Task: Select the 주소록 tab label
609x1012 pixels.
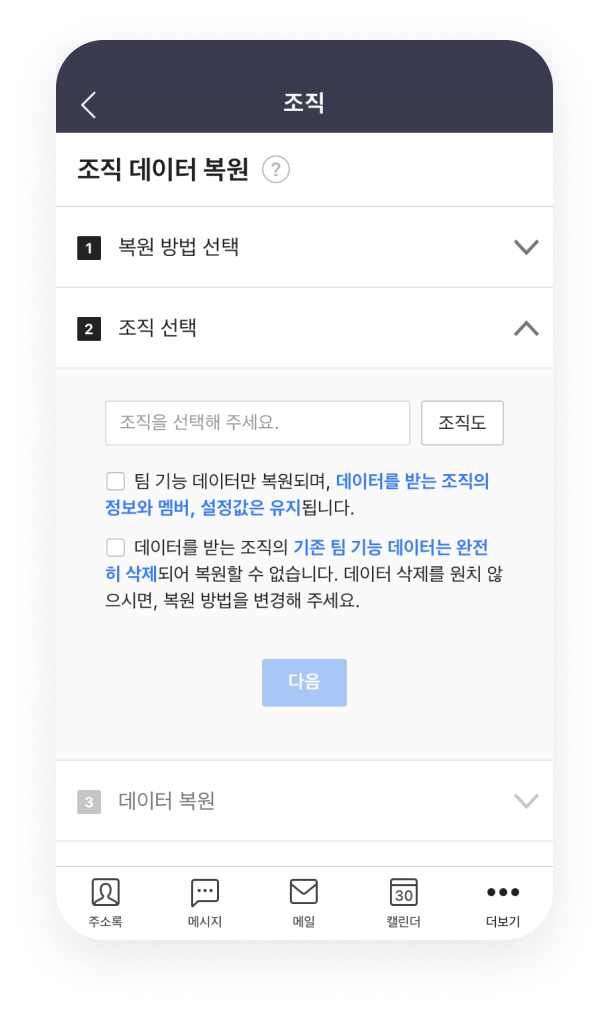Action: (106, 922)
